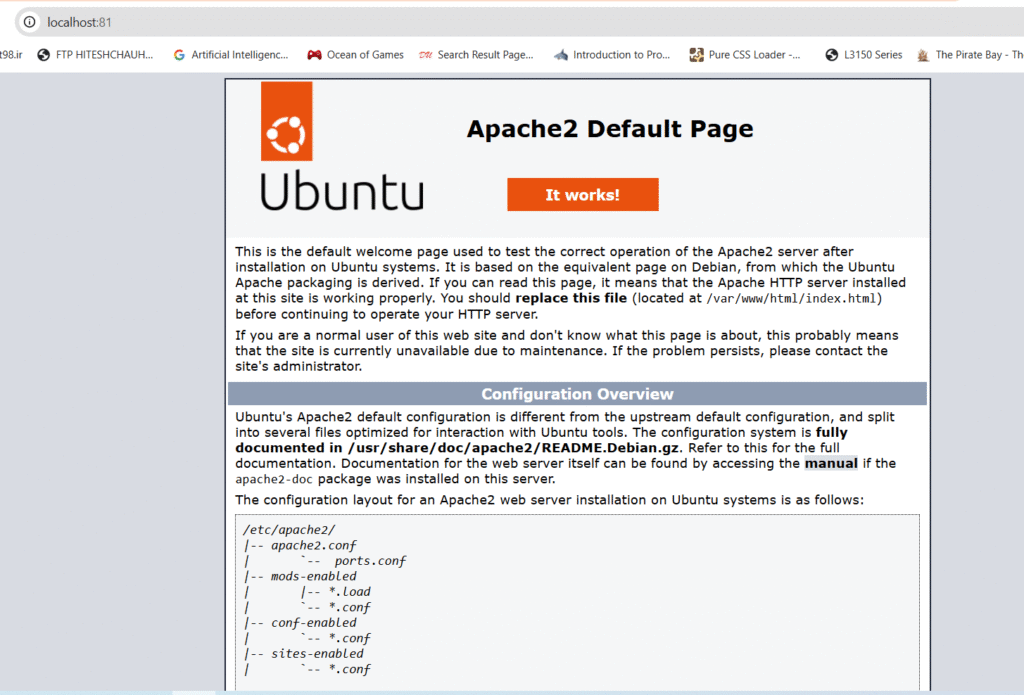Click the Configuration Overview section header

pos(577,394)
